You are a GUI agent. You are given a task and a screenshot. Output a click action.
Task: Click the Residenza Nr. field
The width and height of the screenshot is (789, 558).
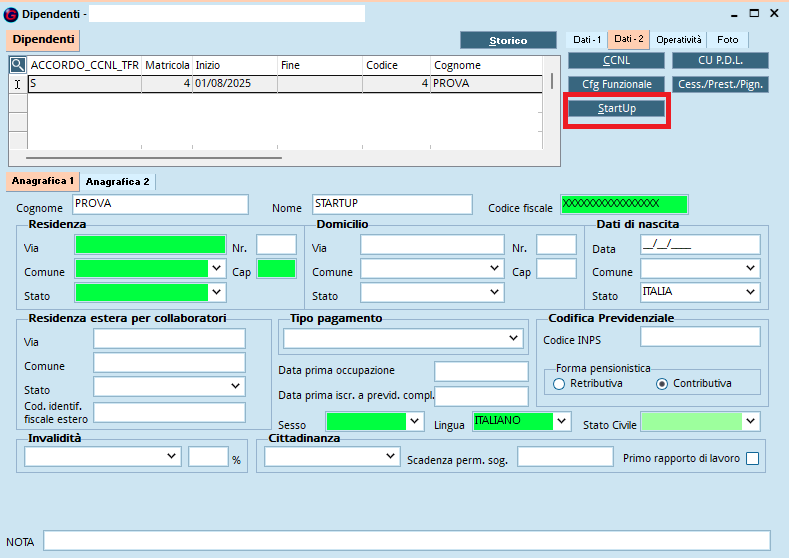coord(276,245)
